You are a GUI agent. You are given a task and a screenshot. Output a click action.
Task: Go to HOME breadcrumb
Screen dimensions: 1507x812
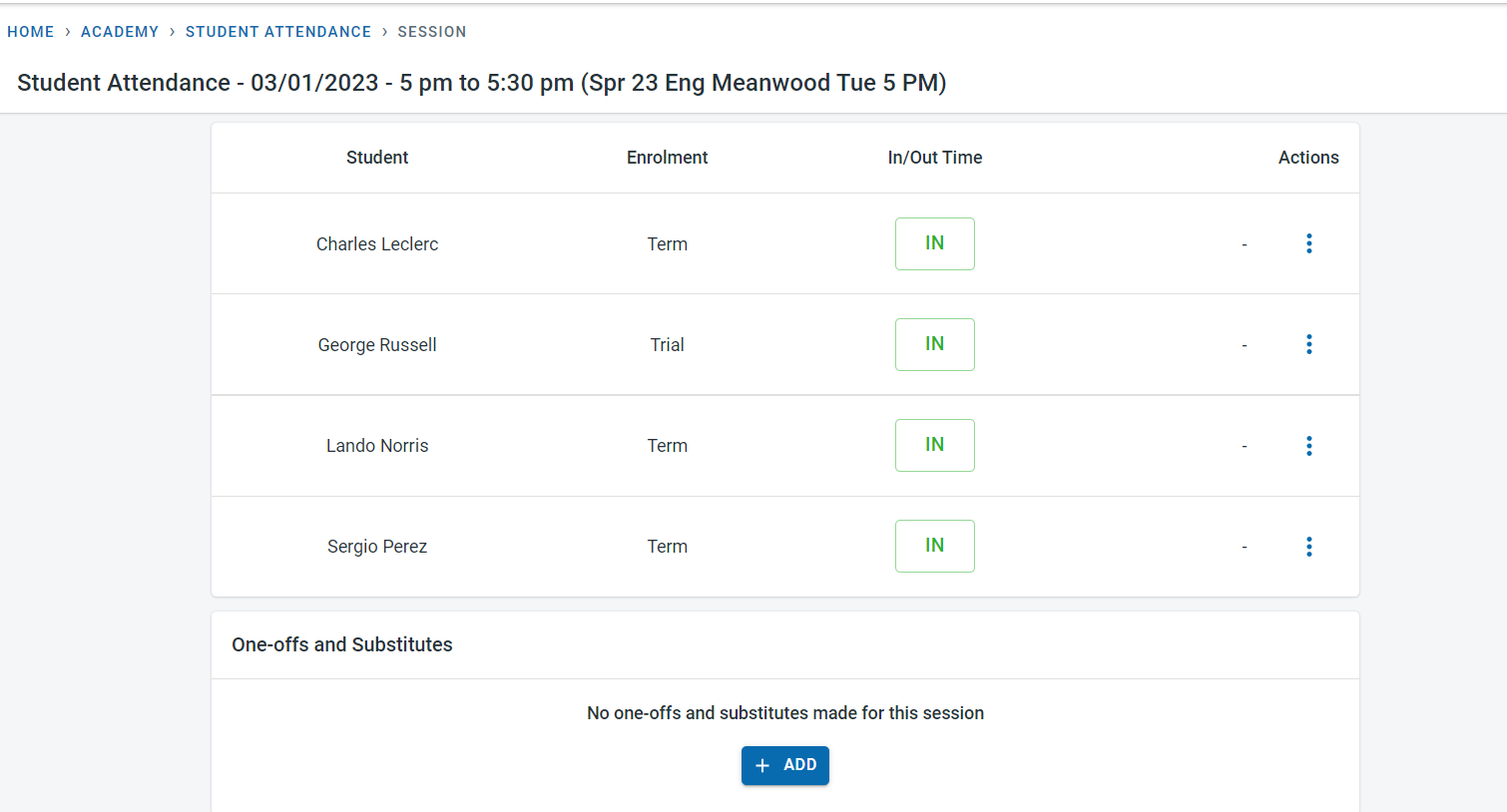(x=31, y=32)
